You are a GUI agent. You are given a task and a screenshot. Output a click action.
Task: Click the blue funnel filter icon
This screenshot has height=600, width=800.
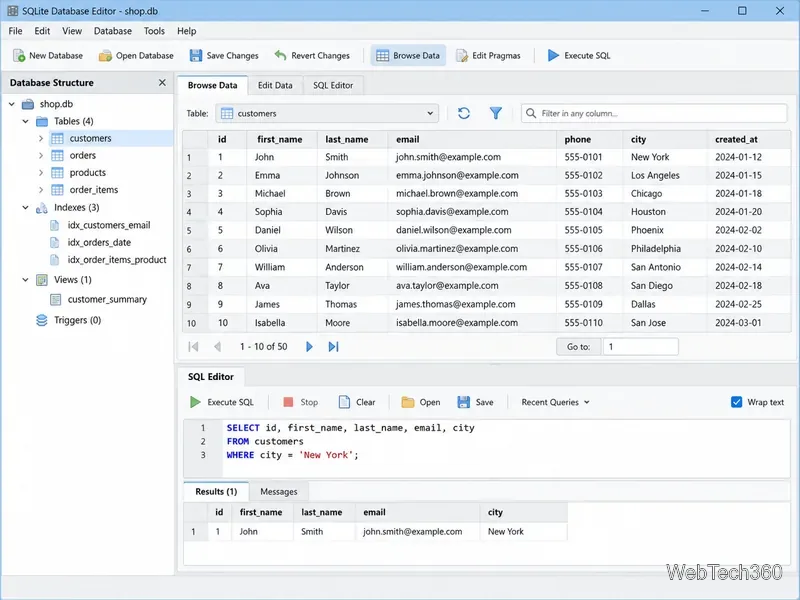pyautogui.click(x=495, y=113)
